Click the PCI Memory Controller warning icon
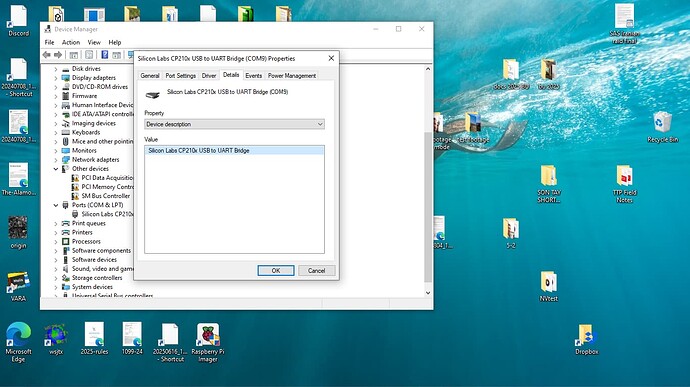The image size is (690, 387). [x=75, y=187]
